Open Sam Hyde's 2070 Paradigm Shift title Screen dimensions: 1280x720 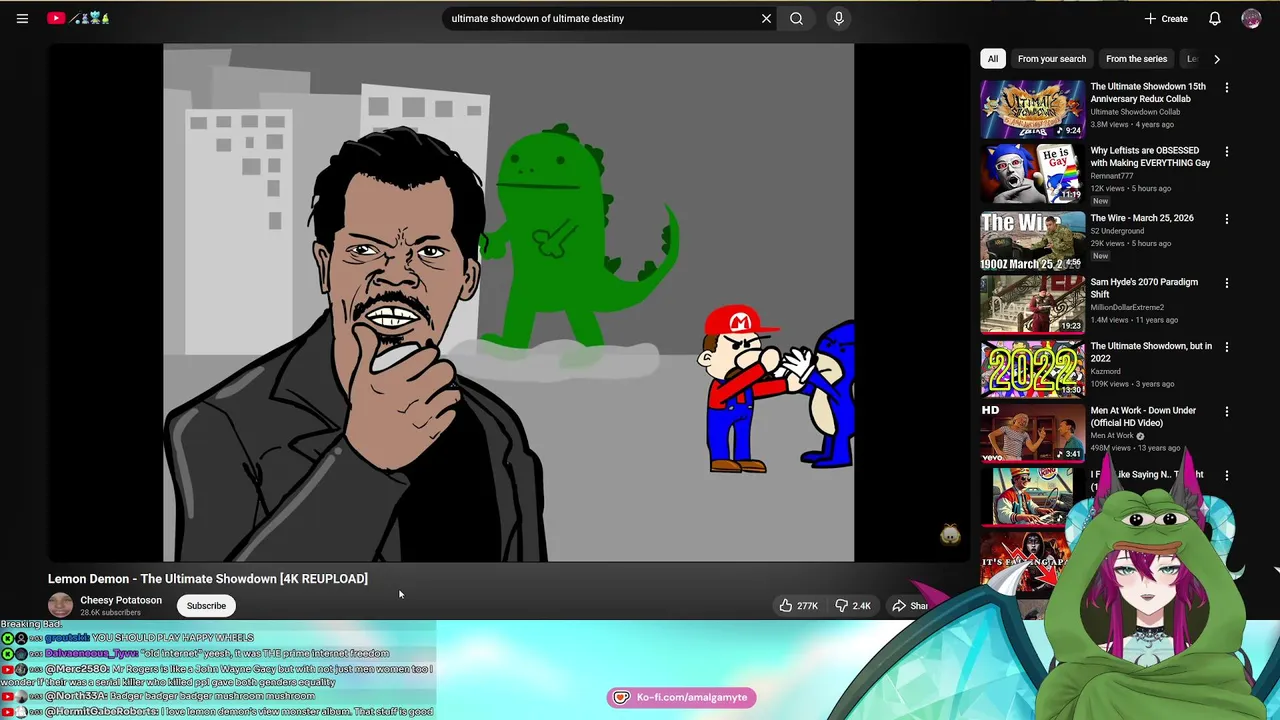(1144, 288)
